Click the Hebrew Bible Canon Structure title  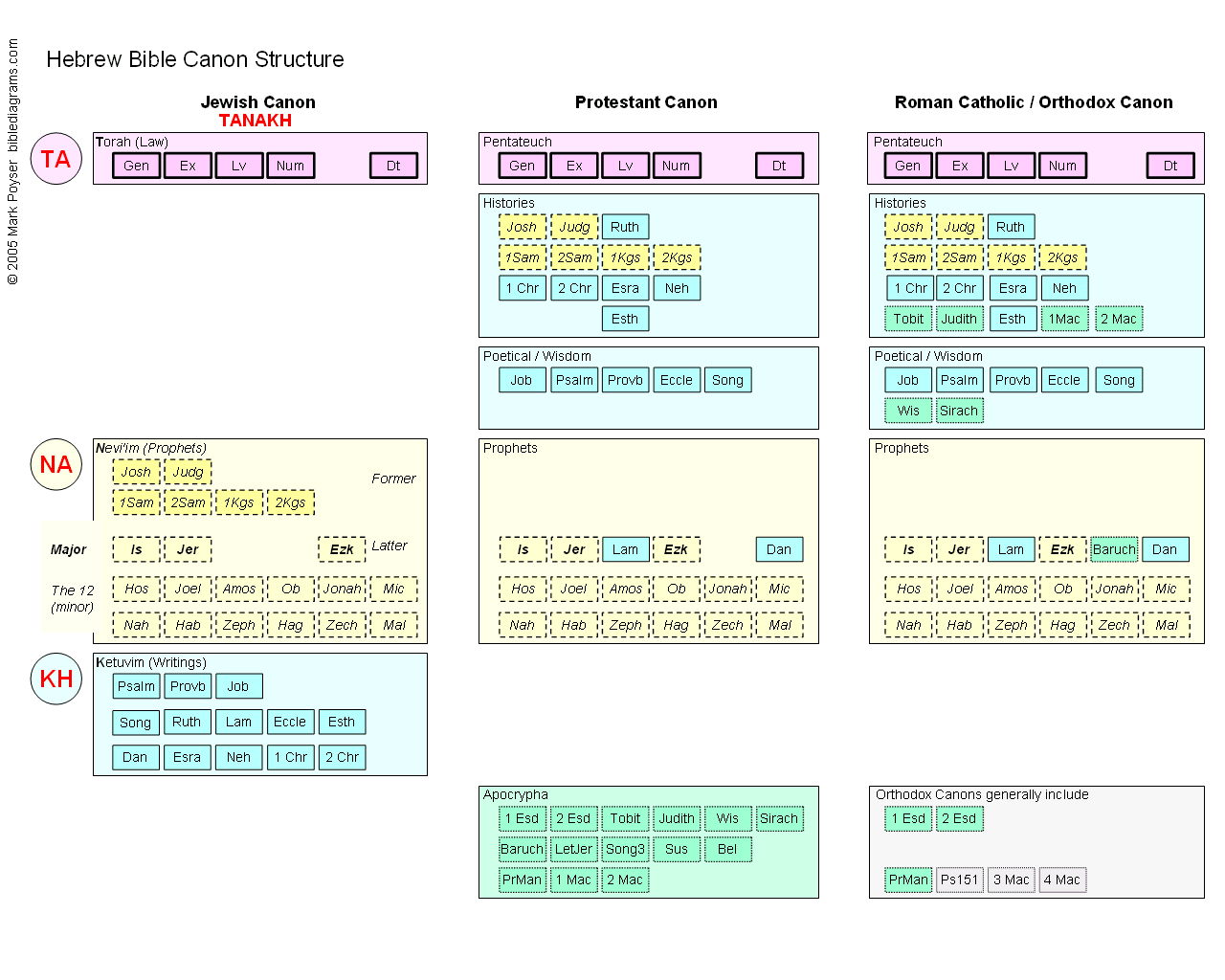(x=194, y=59)
